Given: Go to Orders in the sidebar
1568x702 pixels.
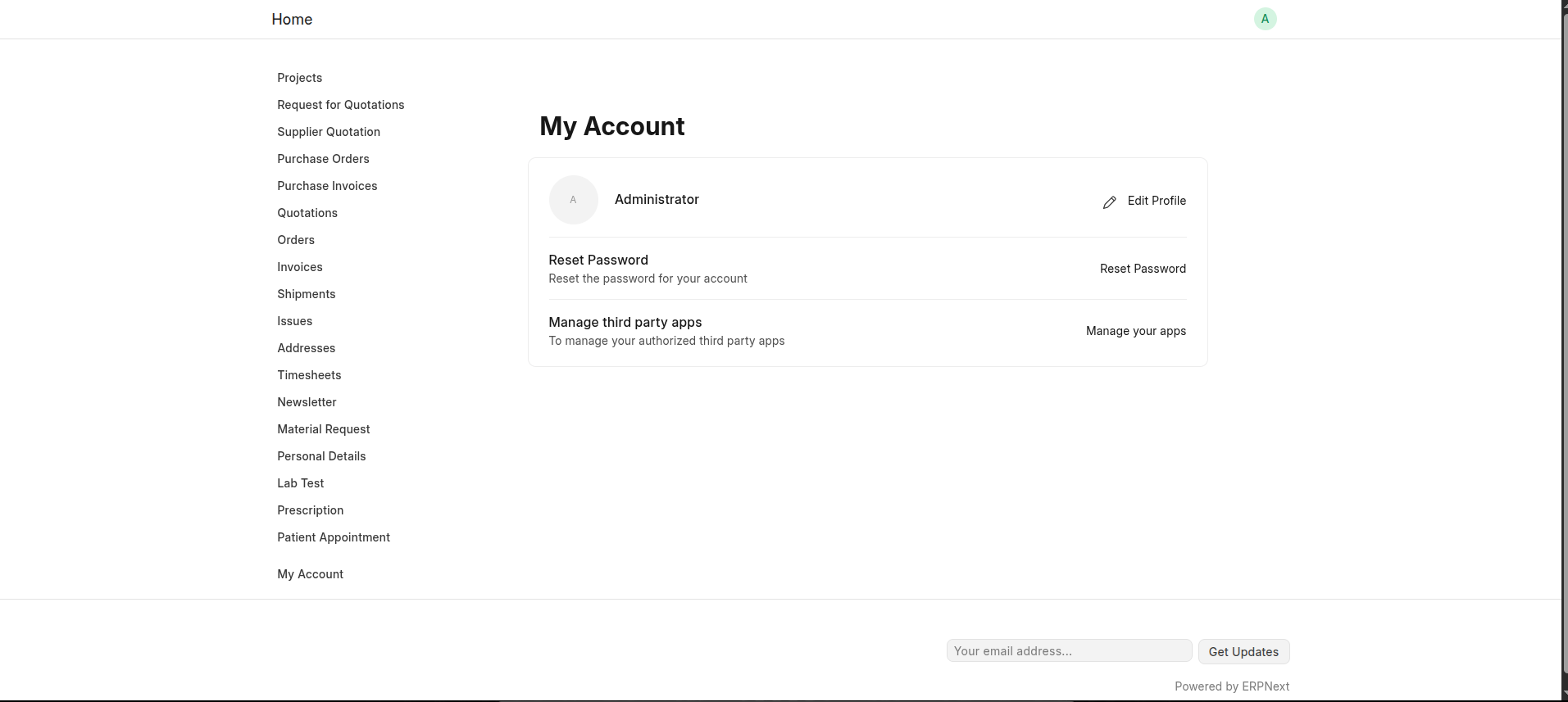Looking at the screenshot, I should click(296, 240).
